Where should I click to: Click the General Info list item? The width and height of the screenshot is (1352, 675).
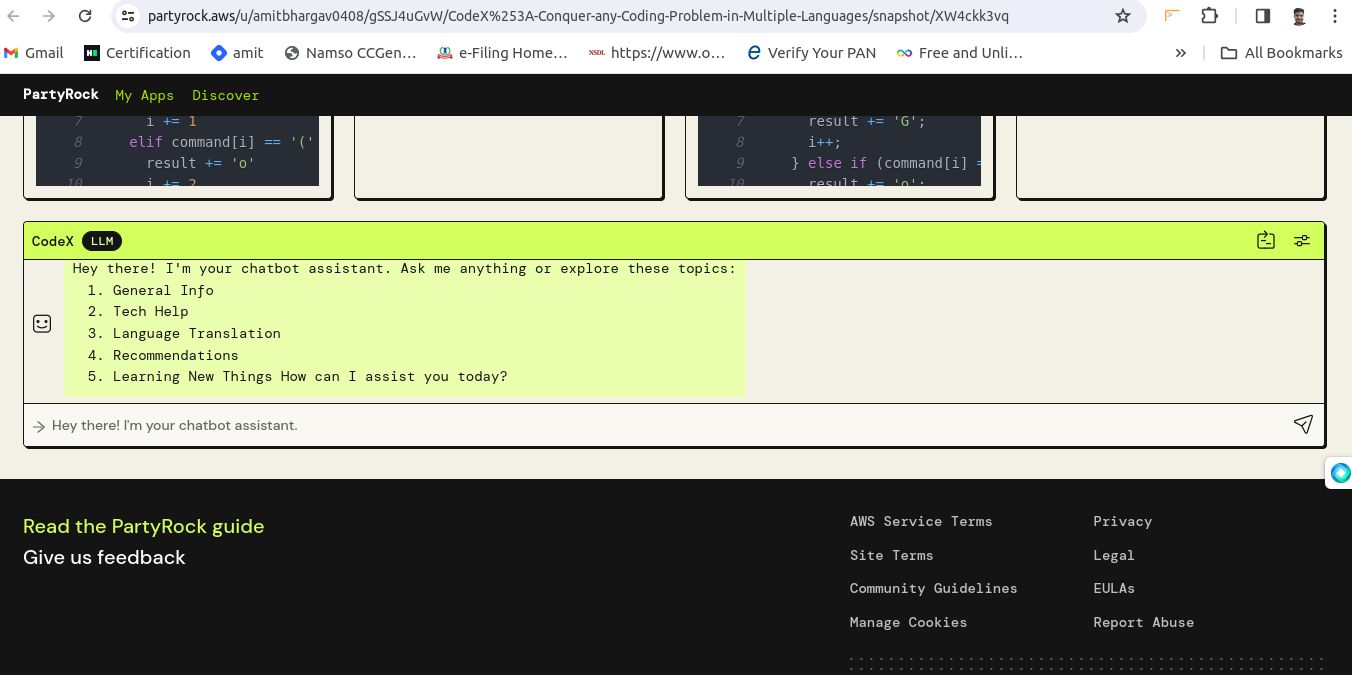tap(163, 290)
